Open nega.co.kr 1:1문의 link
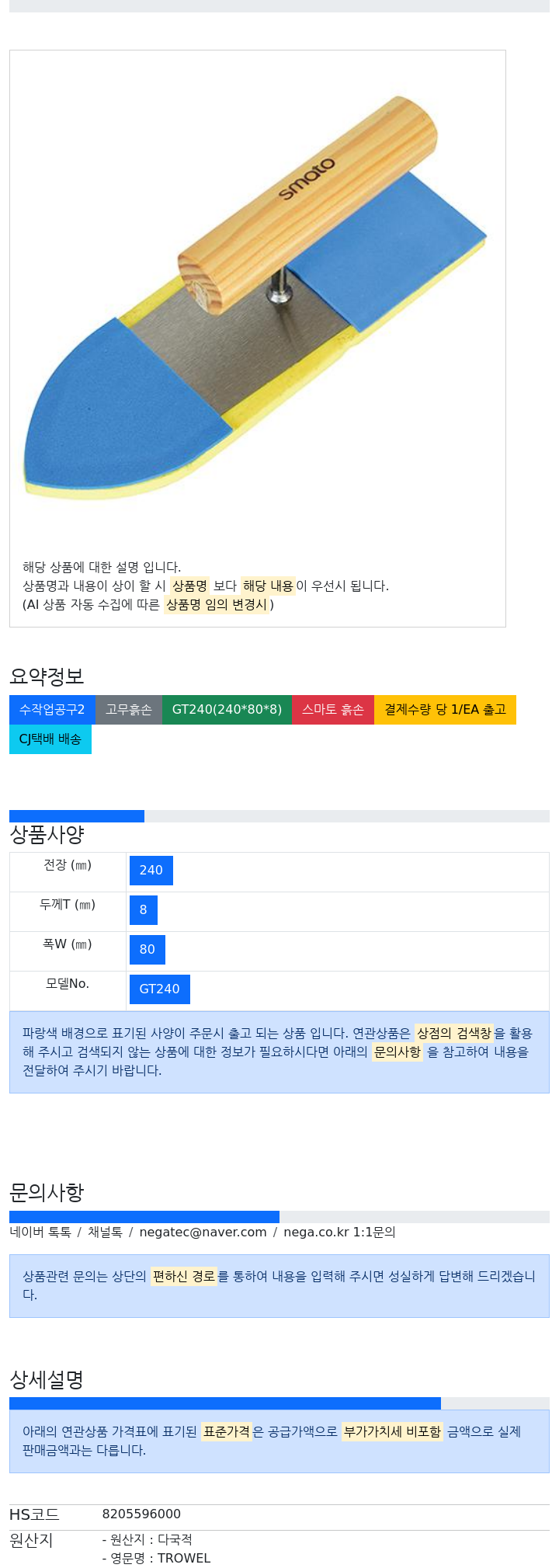 (339, 1232)
